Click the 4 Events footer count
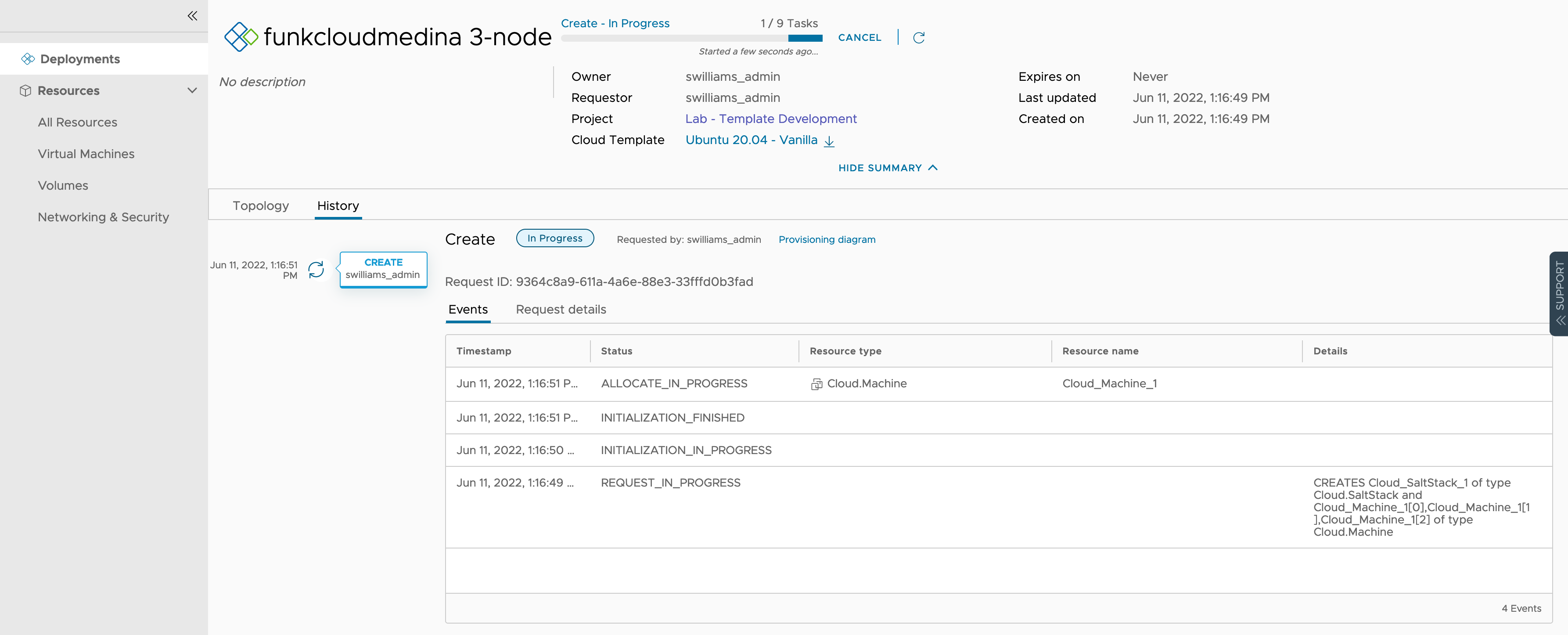 click(x=1521, y=608)
